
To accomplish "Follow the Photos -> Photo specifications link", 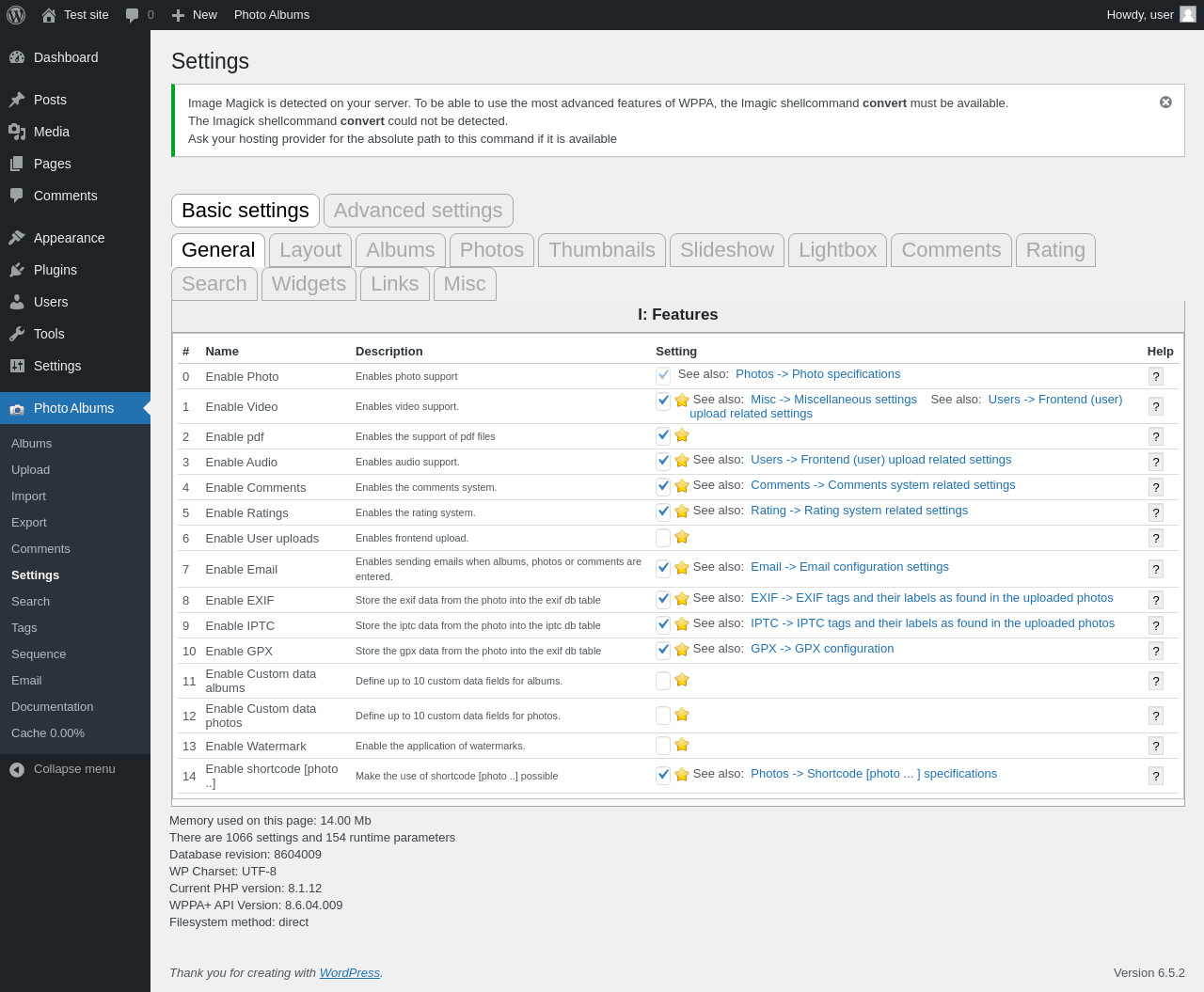I will (817, 374).
